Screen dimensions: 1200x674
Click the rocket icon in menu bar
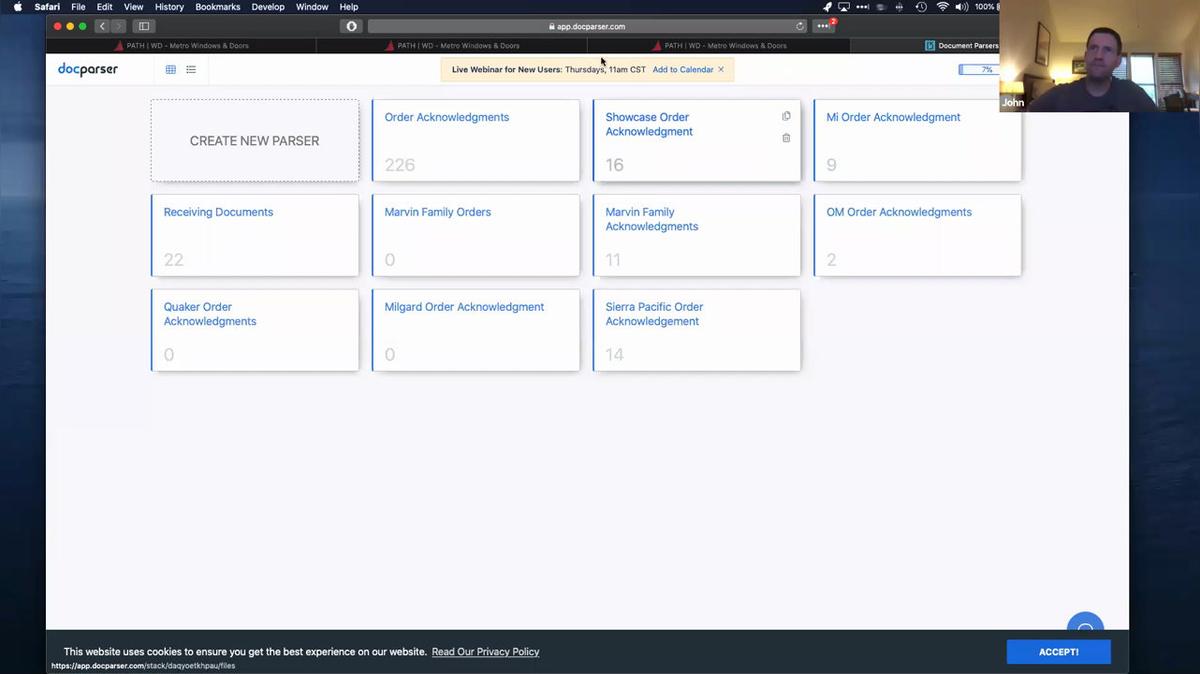click(x=827, y=7)
